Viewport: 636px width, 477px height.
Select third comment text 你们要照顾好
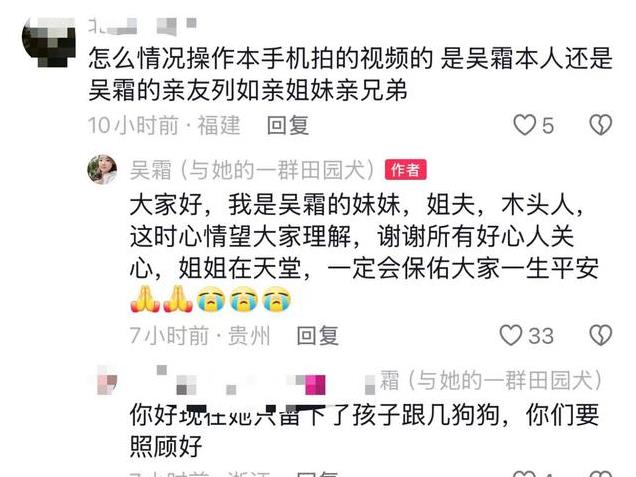(364, 430)
